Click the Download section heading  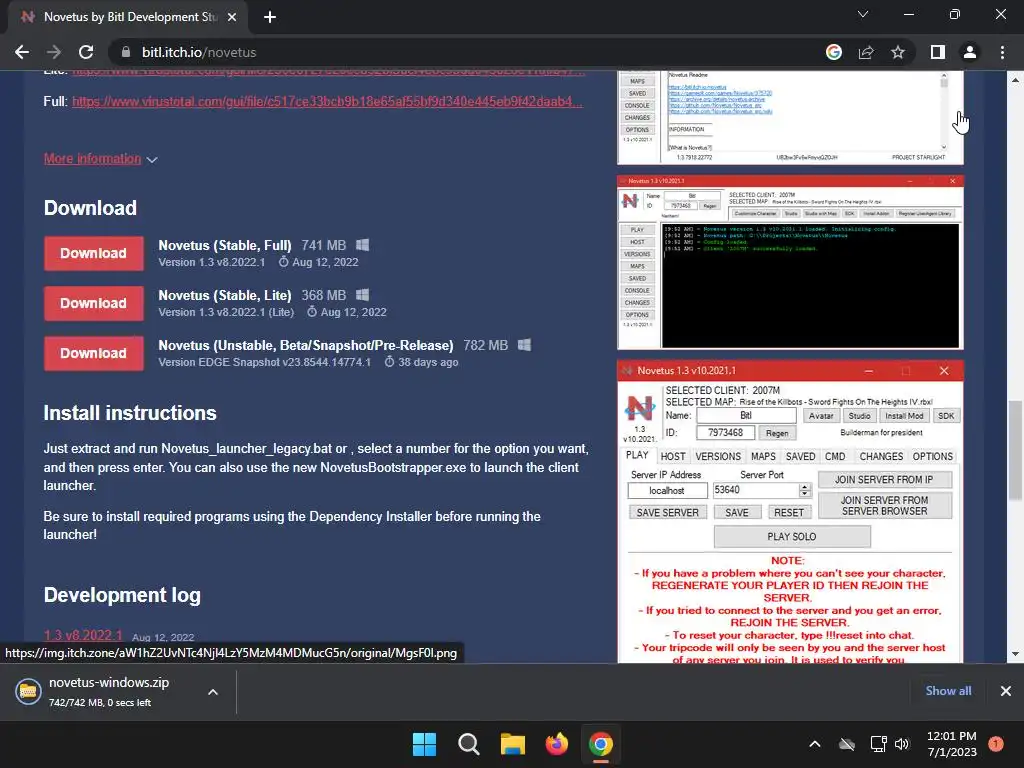(90, 208)
